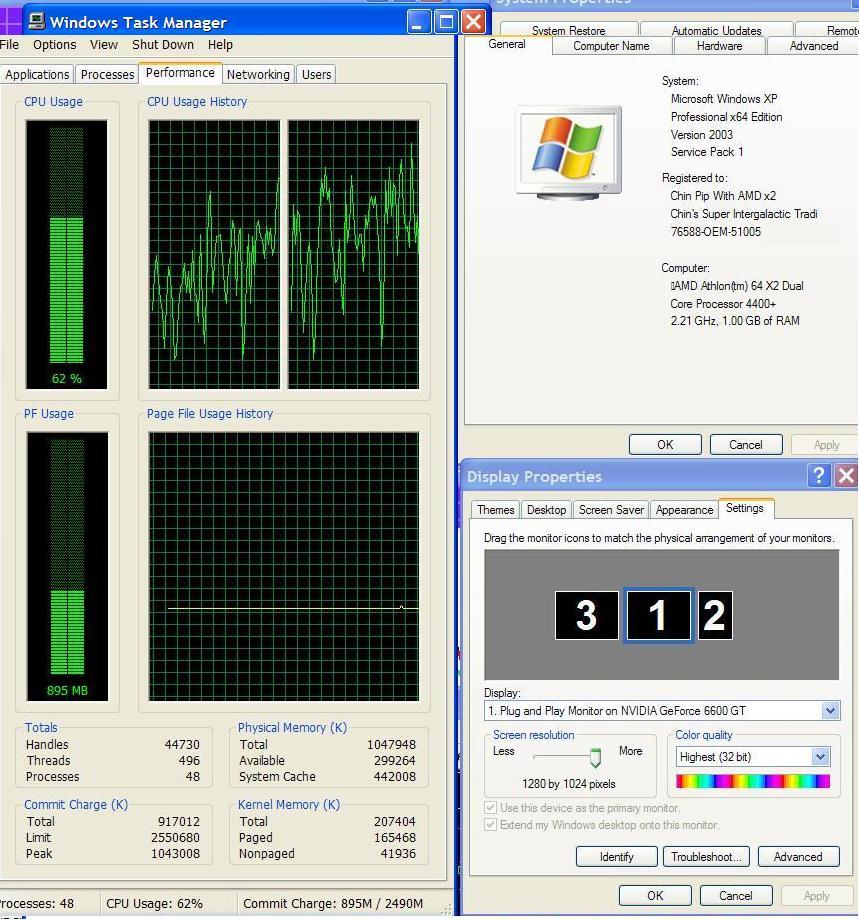Switch to the Appearance tab
The image size is (859, 920).
click(x=684, y=509)
